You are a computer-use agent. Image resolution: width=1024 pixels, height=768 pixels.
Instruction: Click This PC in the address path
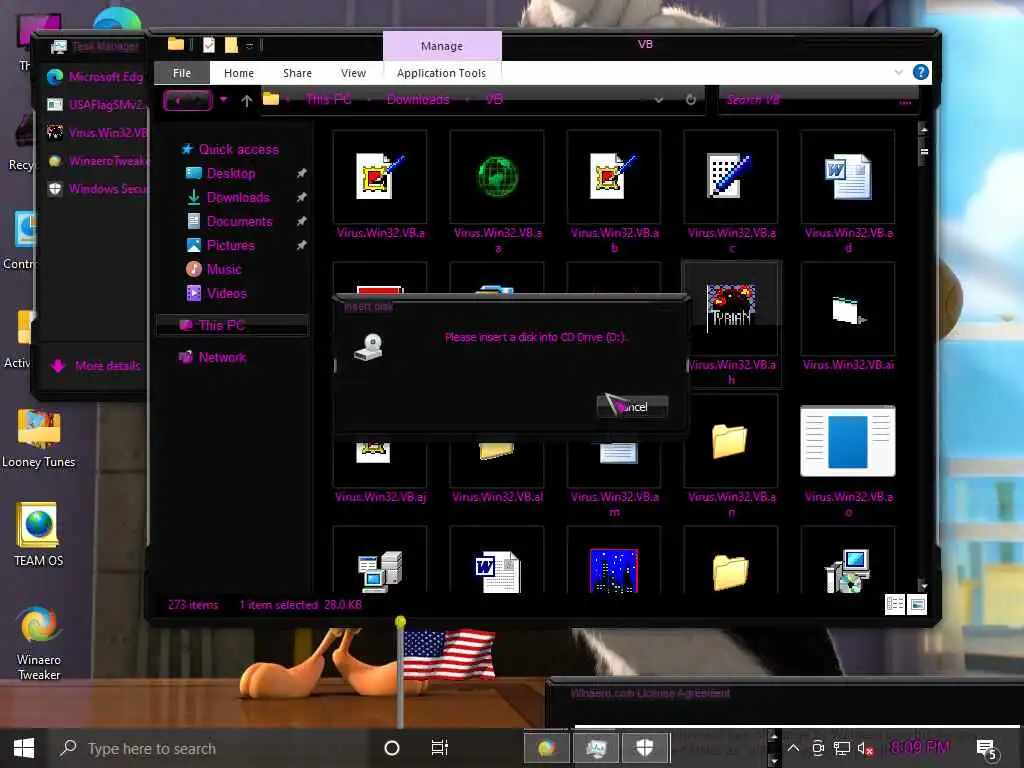pos(329,99)
